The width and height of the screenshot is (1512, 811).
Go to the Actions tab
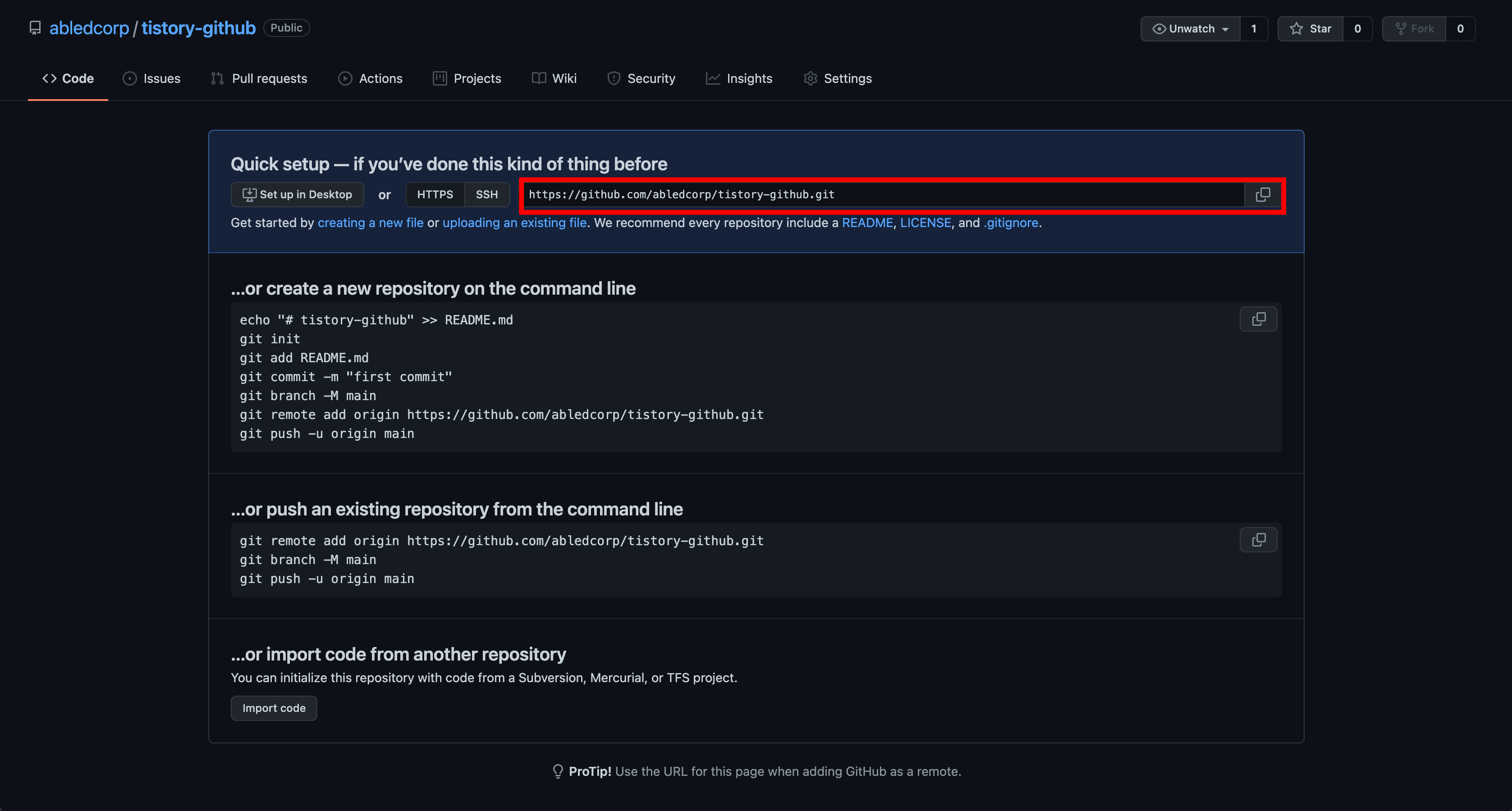371,79
